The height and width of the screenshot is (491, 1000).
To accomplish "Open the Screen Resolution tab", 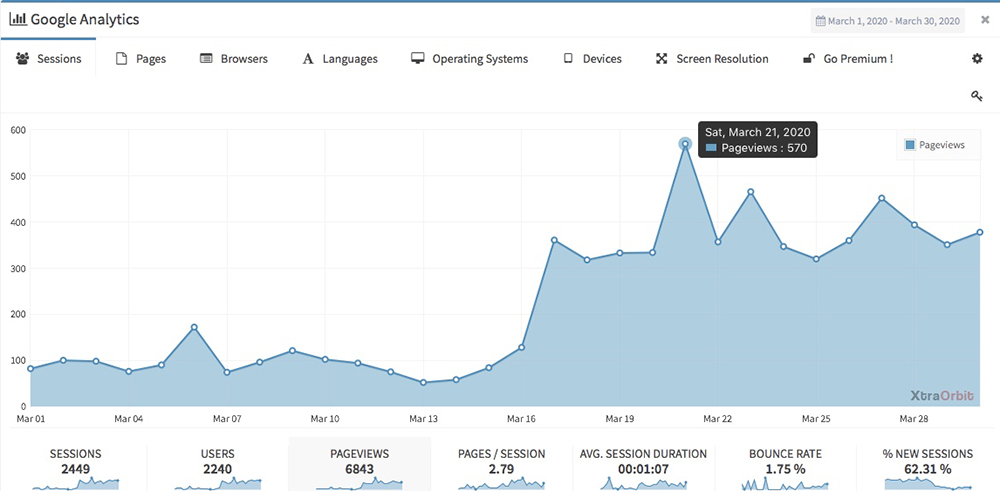I will tap(712, 59).
